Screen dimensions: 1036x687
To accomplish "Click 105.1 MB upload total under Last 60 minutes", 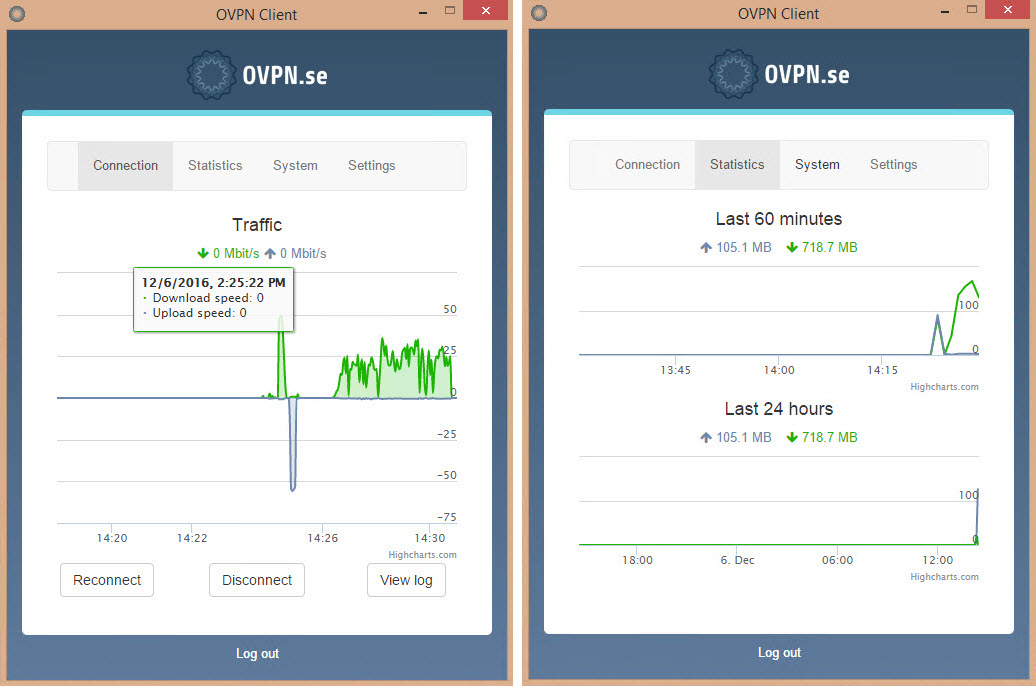I will (x=744, y=248).
